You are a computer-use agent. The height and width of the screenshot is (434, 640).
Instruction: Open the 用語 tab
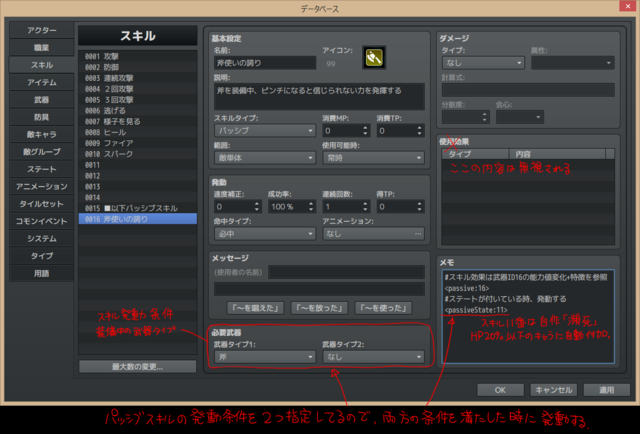click(x=42, y=273)
